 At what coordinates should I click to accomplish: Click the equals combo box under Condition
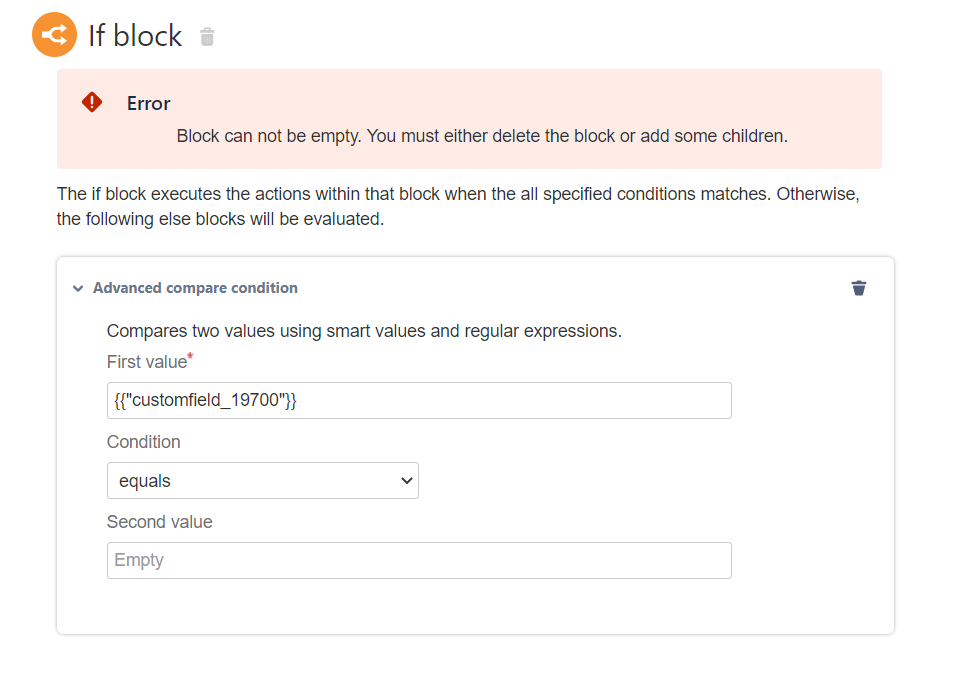coord(262,480)
